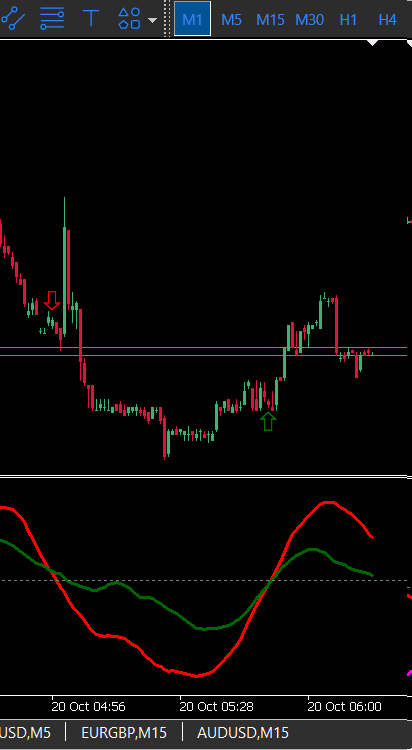Choose the shapes drawing tool
The height and width of the screenshot is (750, 412).
pos(129,19)
